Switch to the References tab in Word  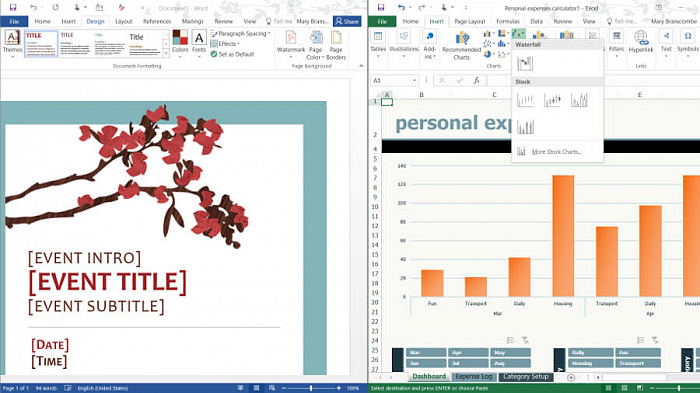[x=157, y=21]
